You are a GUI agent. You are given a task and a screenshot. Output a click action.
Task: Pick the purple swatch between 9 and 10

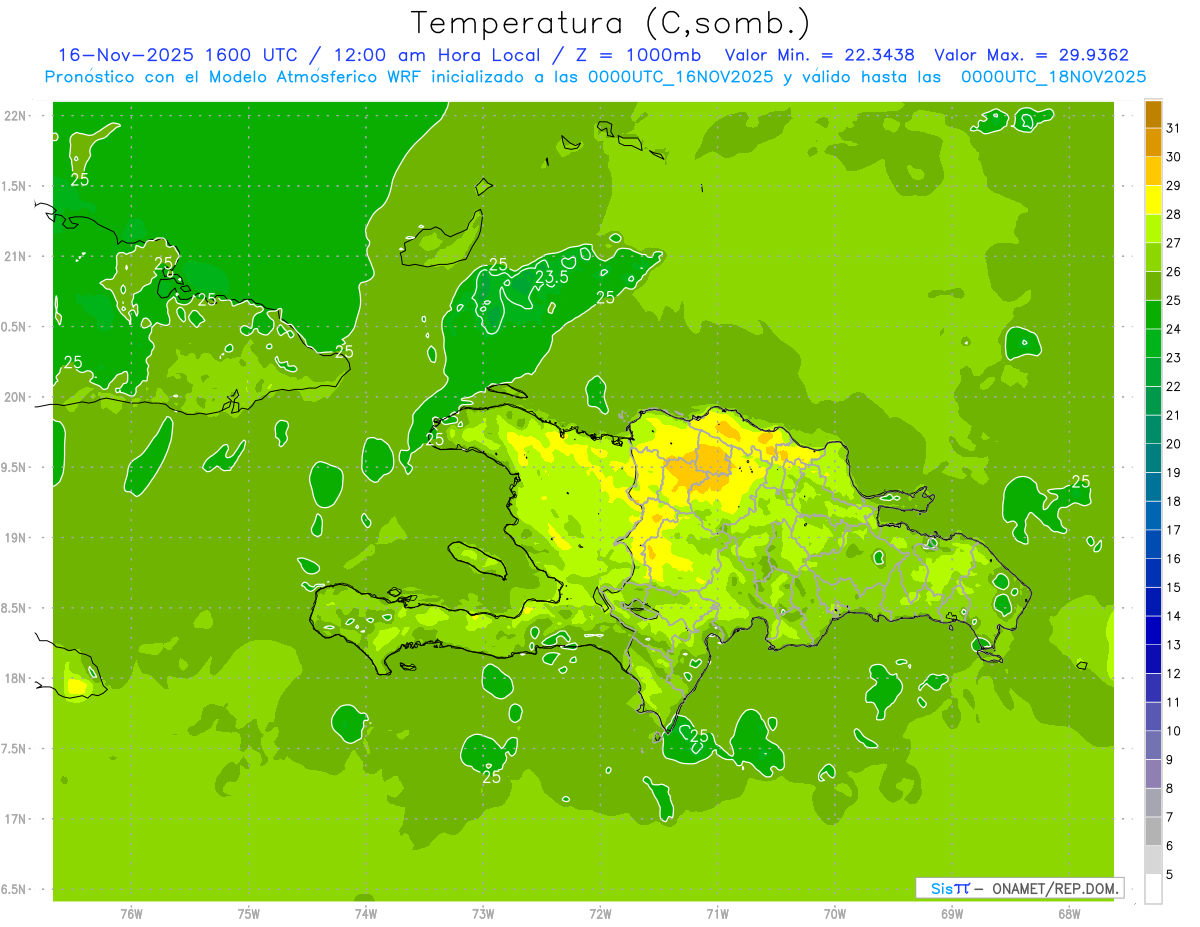coord(1153,745)
